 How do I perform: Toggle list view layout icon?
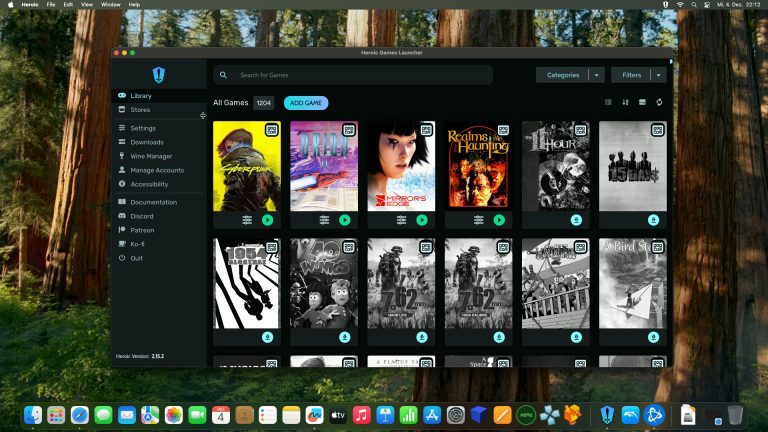pyautogui.click(x=608, y=102)
